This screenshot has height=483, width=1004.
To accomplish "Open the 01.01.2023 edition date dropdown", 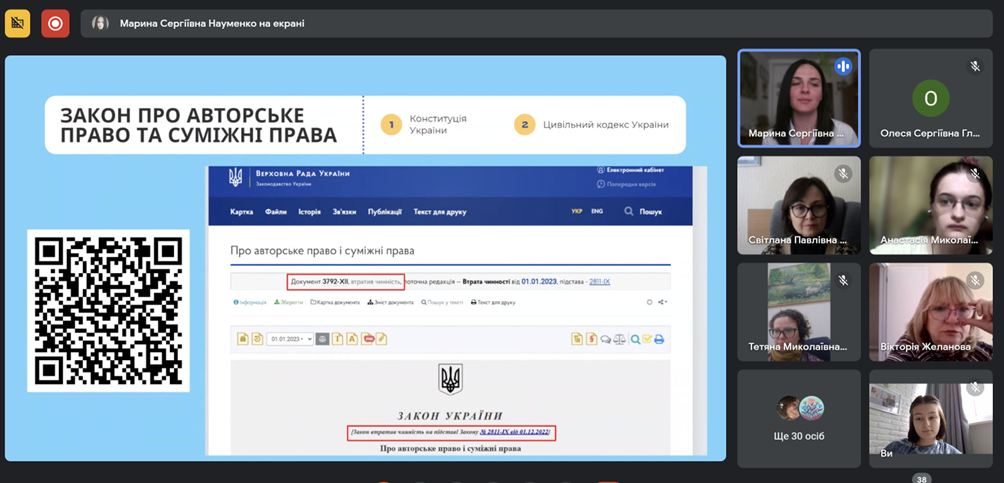I will click(x=289, y=339).
